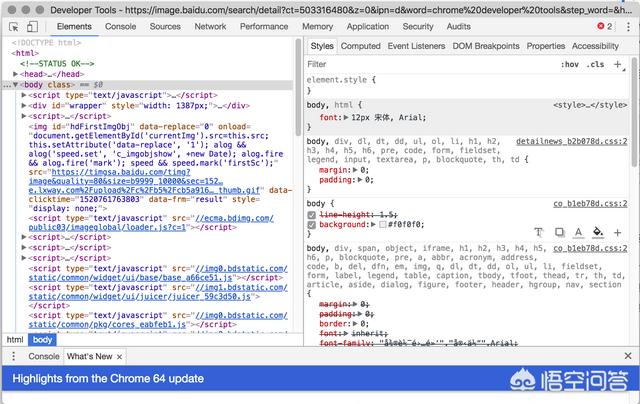Switch to the Computed sidebar tab
The image size is (640, 404).
coord(360,46)
